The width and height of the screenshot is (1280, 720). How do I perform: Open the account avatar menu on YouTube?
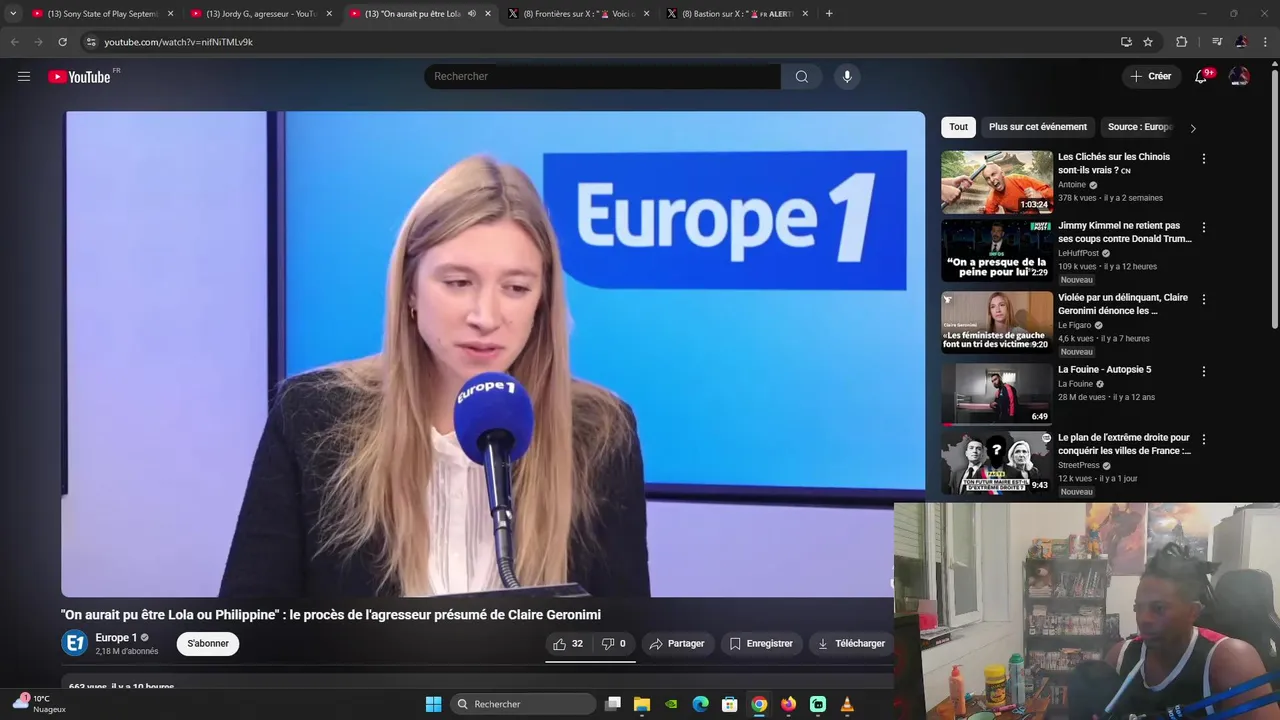[1239, 76]
